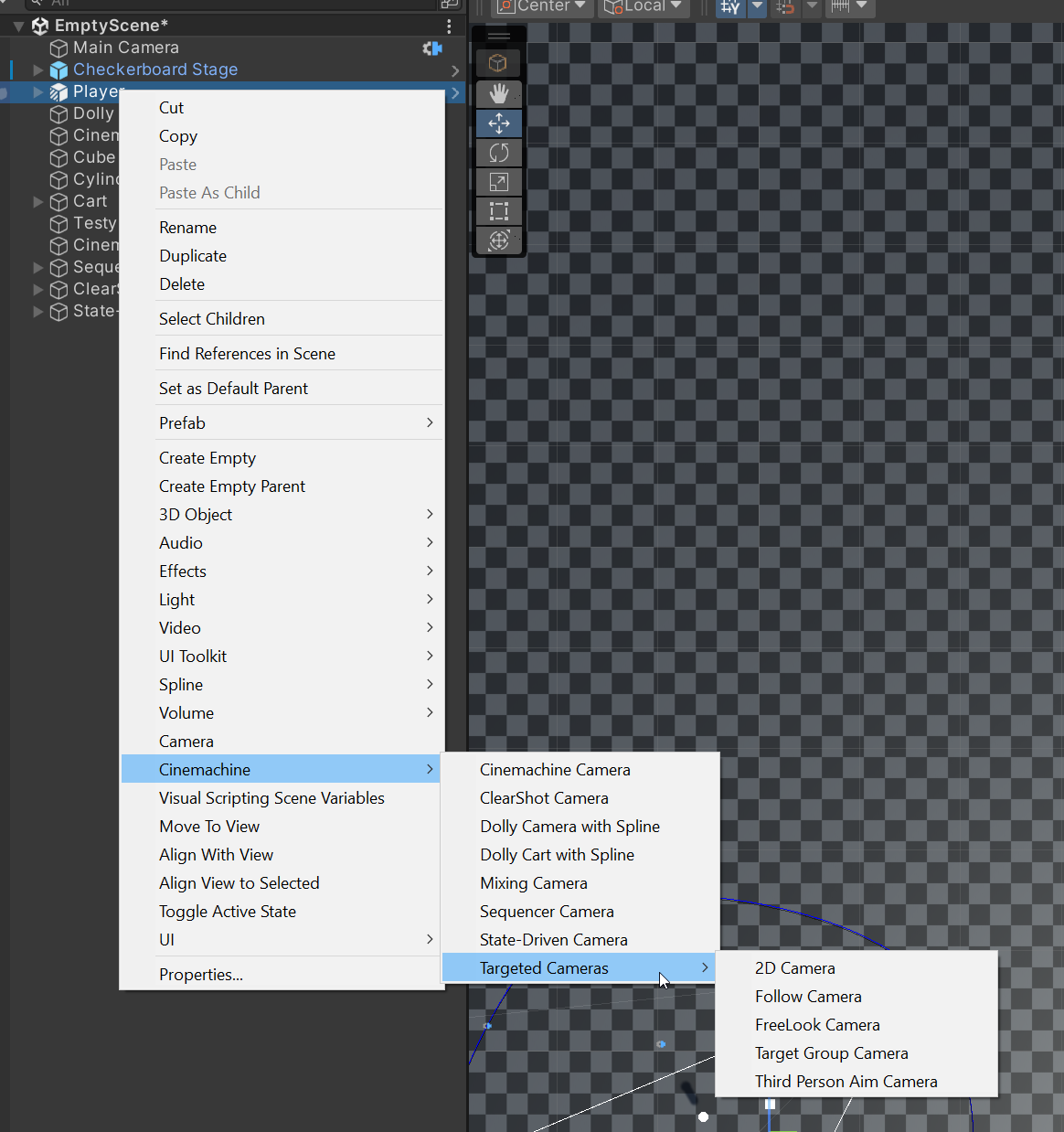The image size is (1064, 1132).
Task: Click Duplicate in the context menu
Action: tap(192, 255)
